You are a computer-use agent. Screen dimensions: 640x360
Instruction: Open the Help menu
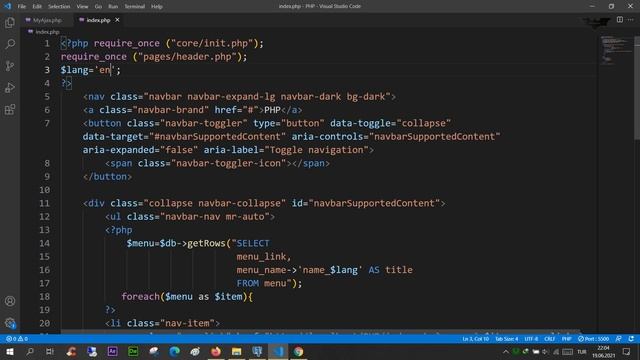157,6
